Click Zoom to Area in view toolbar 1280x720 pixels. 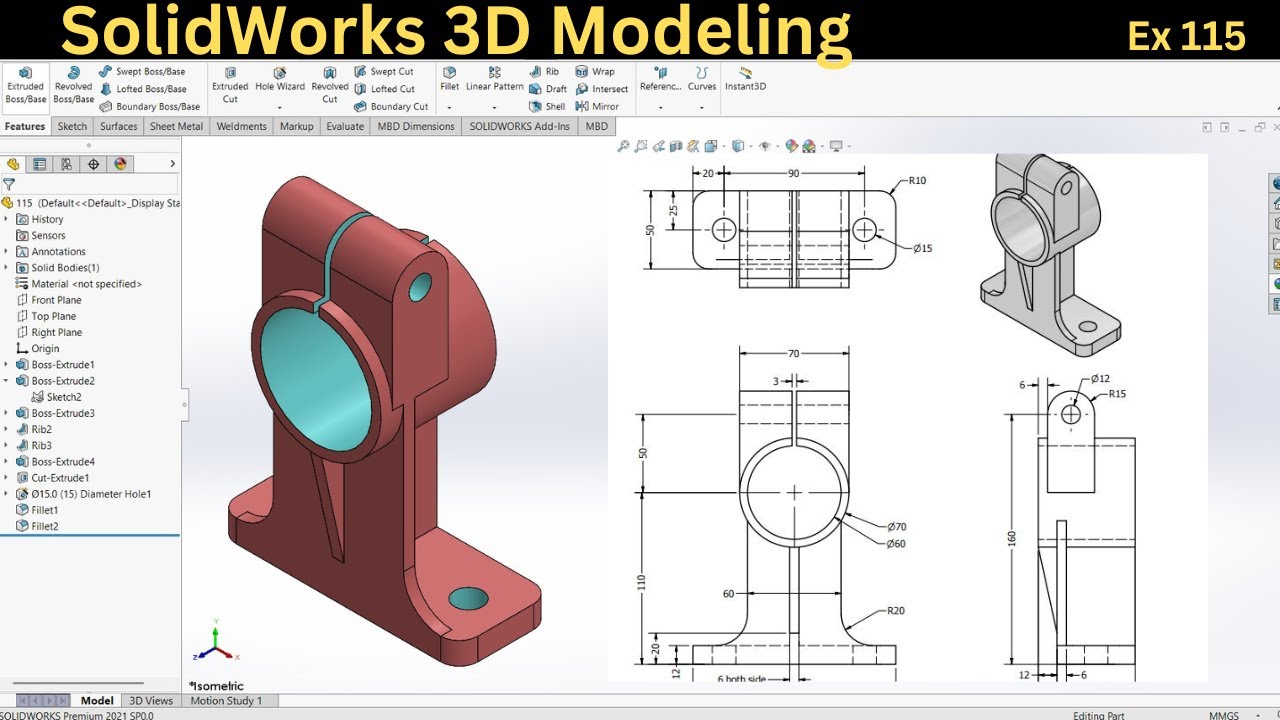[641, 146]
